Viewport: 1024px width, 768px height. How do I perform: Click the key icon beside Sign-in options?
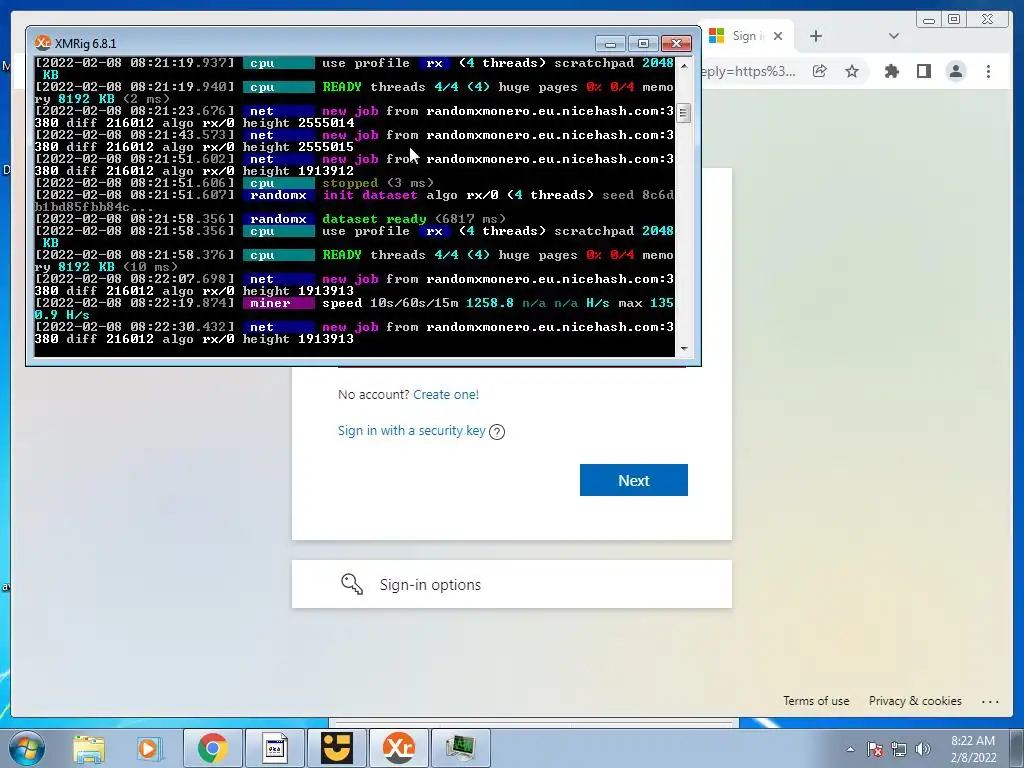(351, 584)
